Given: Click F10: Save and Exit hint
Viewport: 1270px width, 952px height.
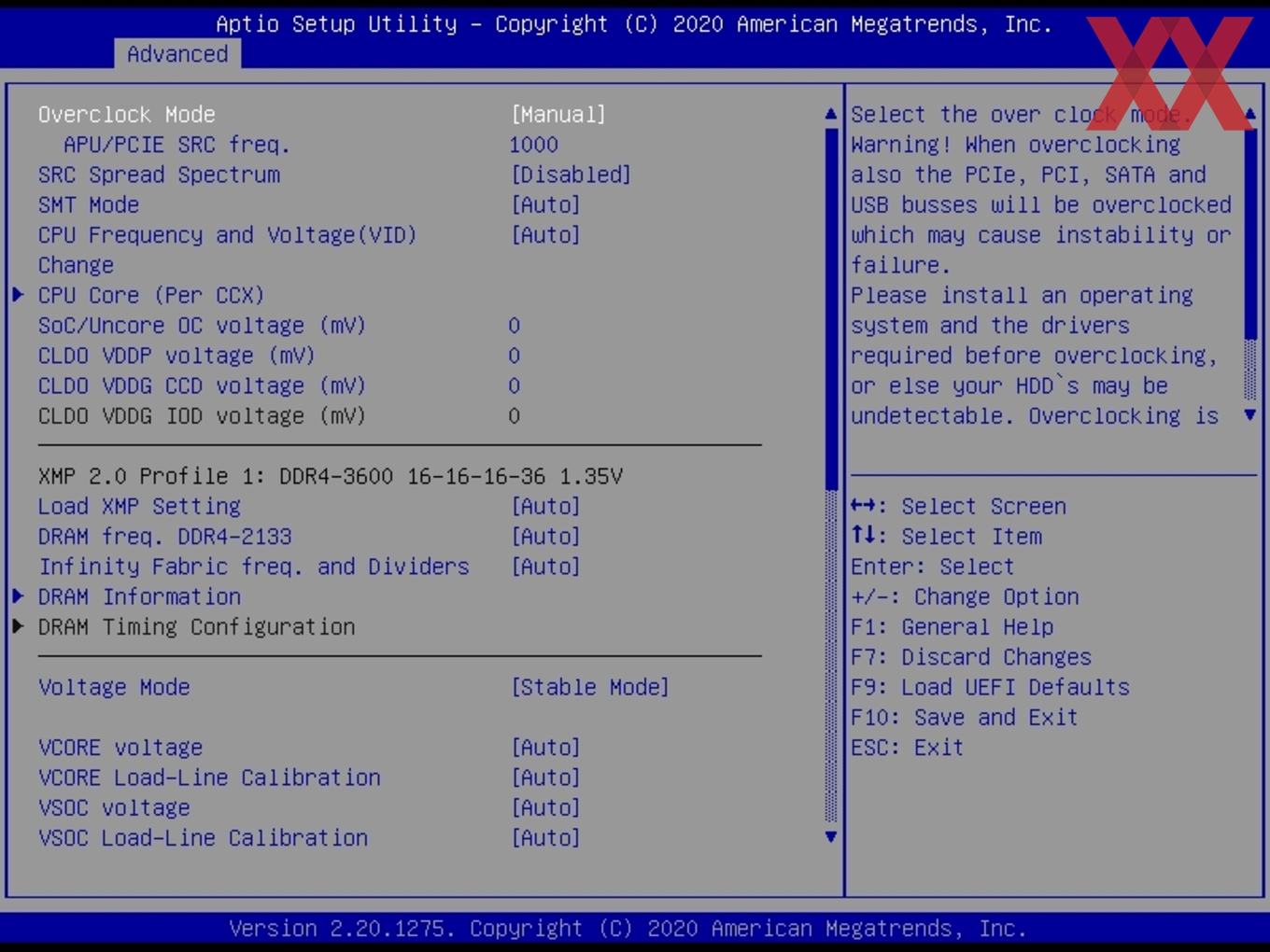Looking at the screenshot, I should tap(965, 718).
